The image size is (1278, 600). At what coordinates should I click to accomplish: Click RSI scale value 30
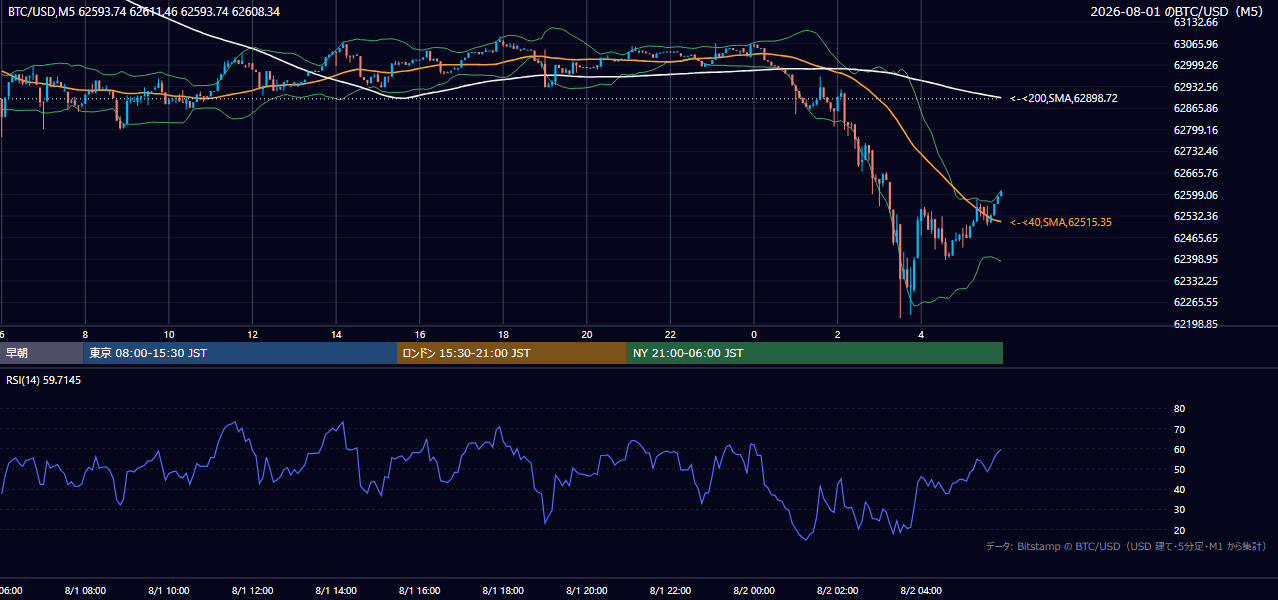click(1179, 510)
